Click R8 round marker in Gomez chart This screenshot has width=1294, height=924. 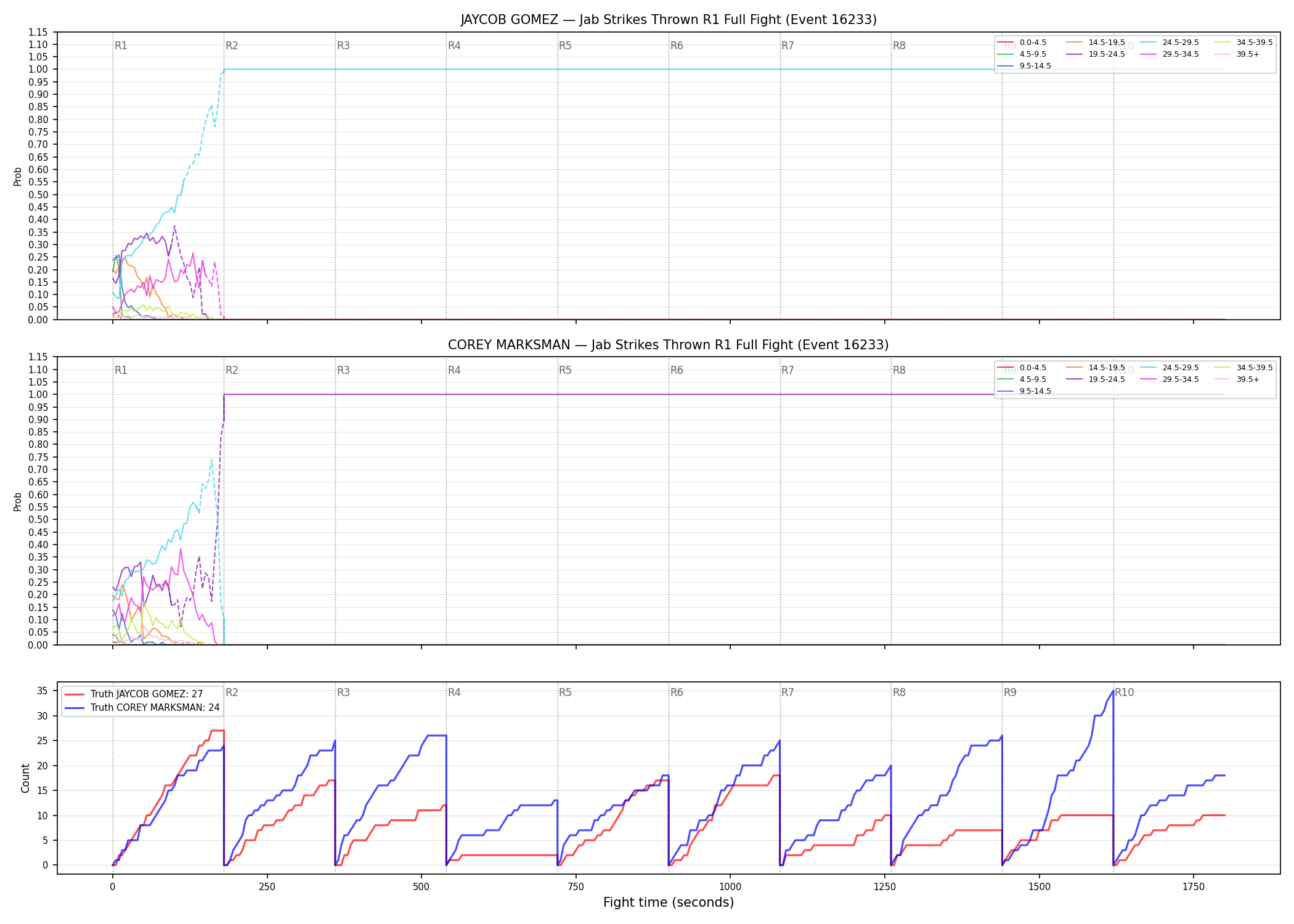point(899,46)
